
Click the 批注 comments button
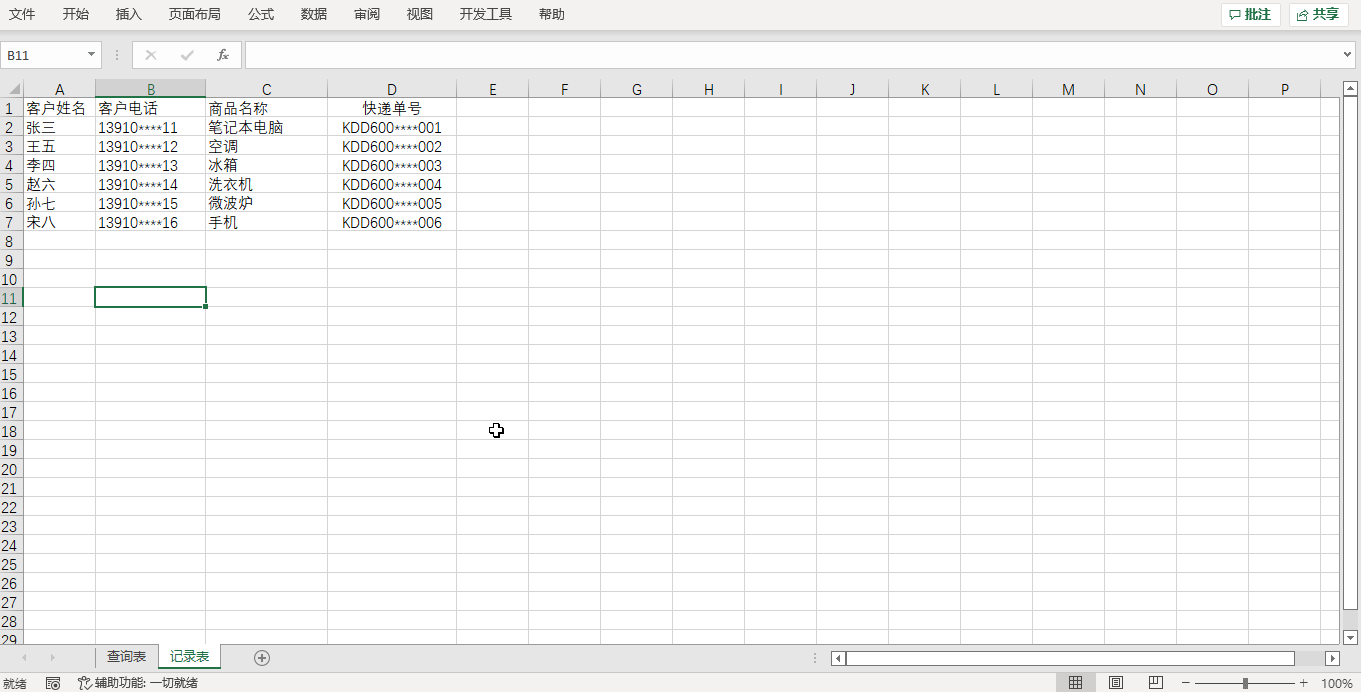click(x=1250, y=14)
